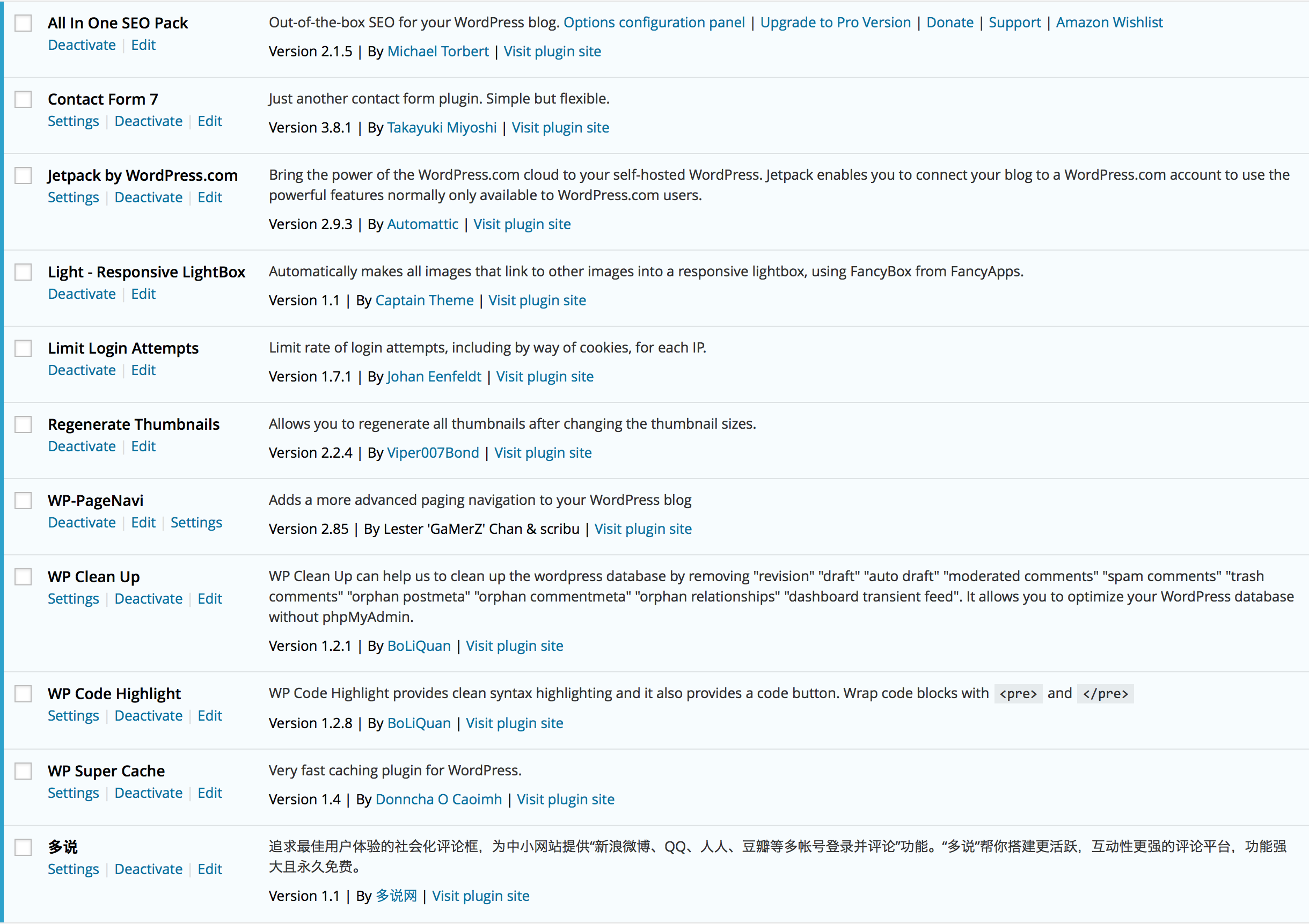This screenshot has width=1309, height=924.
Task: Check the Limit Login Attempts checkbox
Action: click(x=23, y=348)
